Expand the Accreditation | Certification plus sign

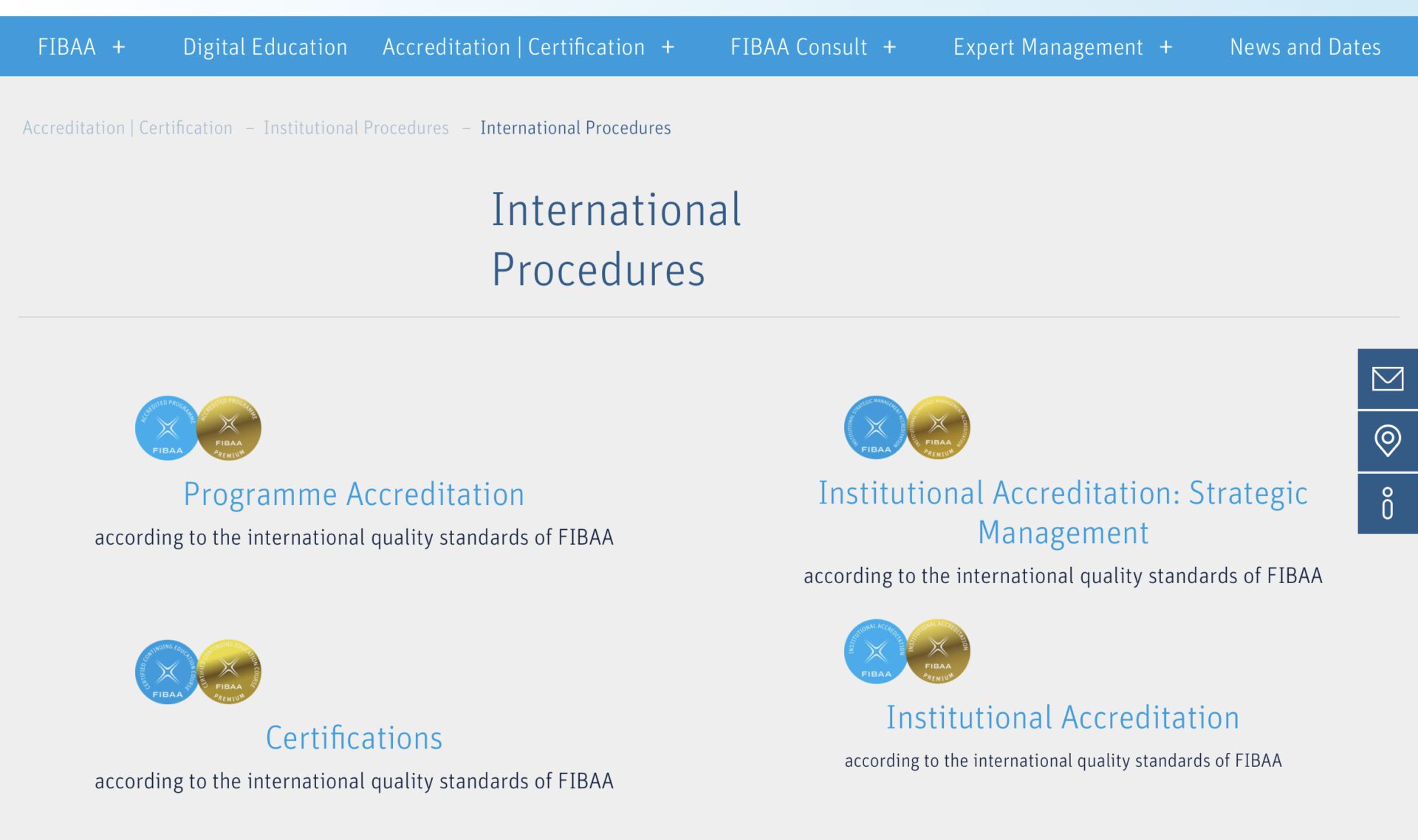668,47
